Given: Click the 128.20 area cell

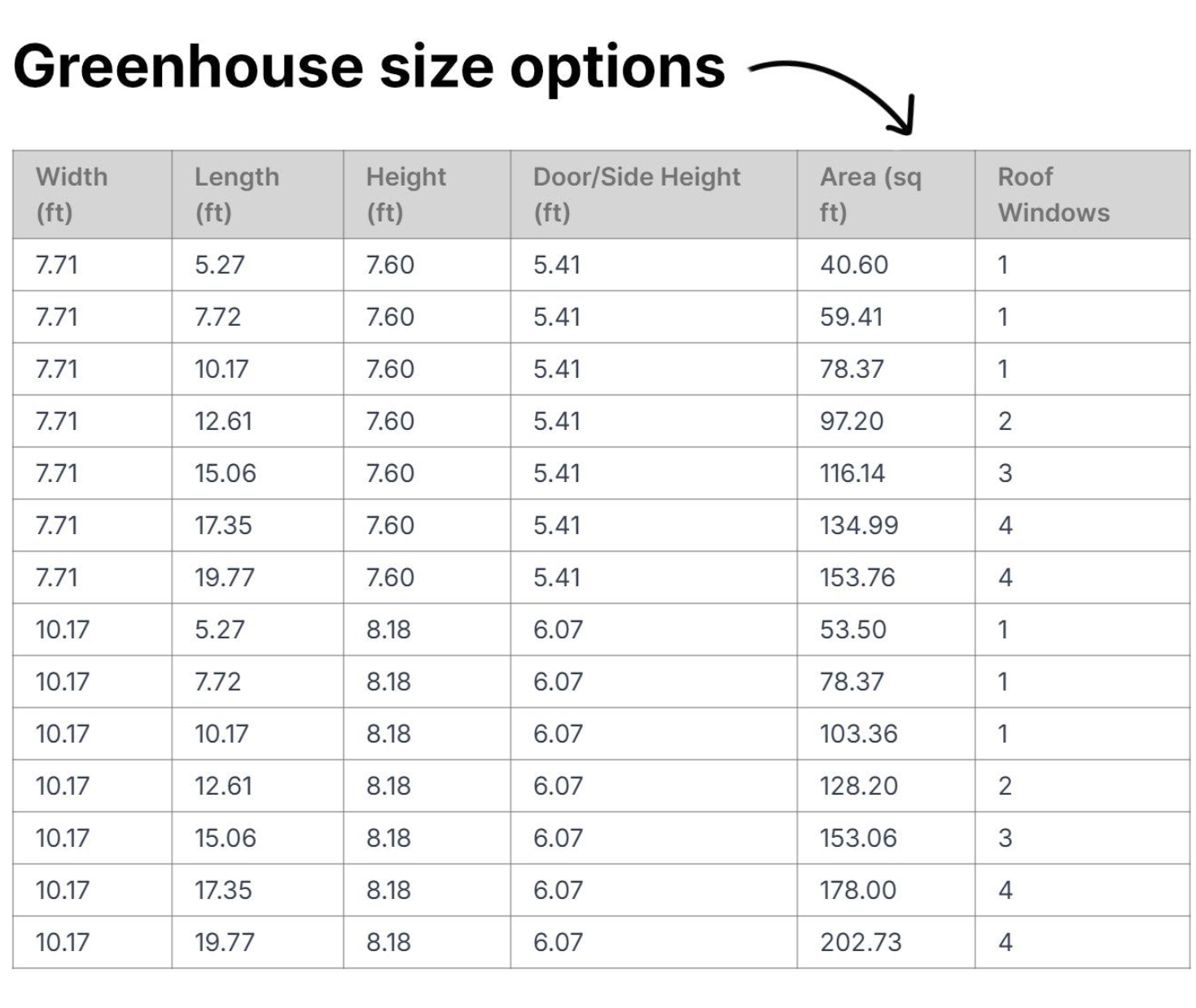Looking at the screenshot, I should [859, 786].
